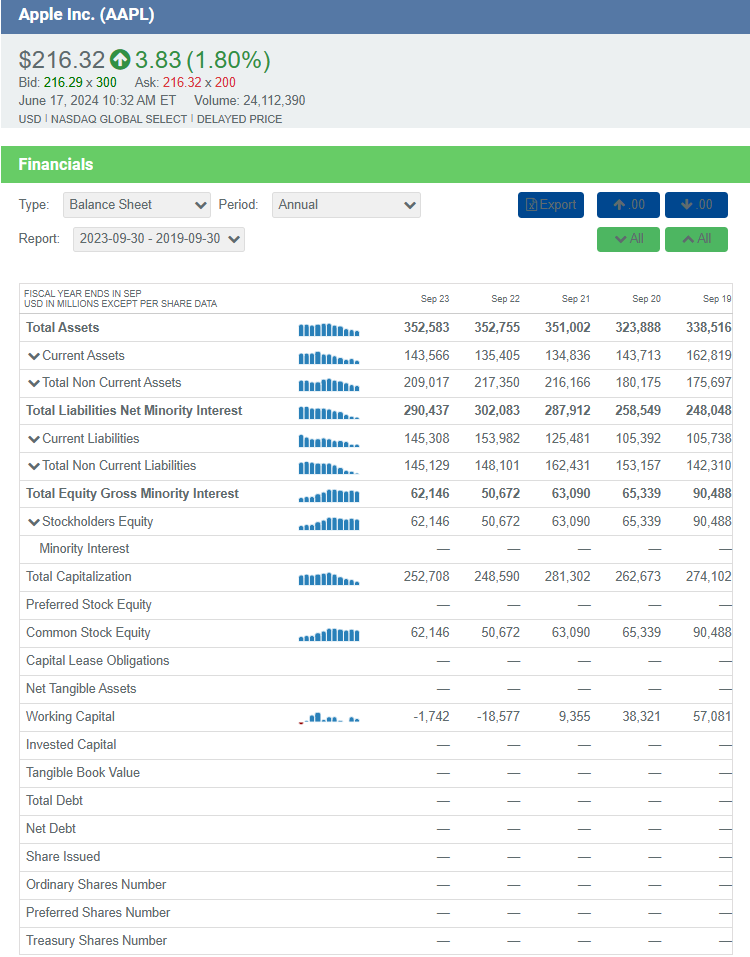Click the Sep 21 column header
Viewport: 750px width, 957px height.
pos(575,298)
